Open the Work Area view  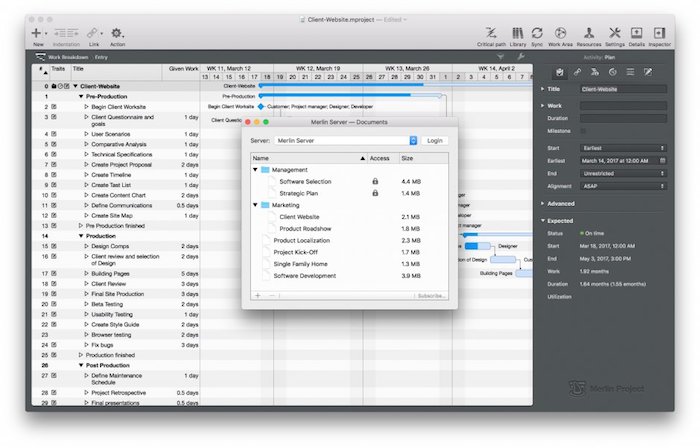[x=560, y=33]
